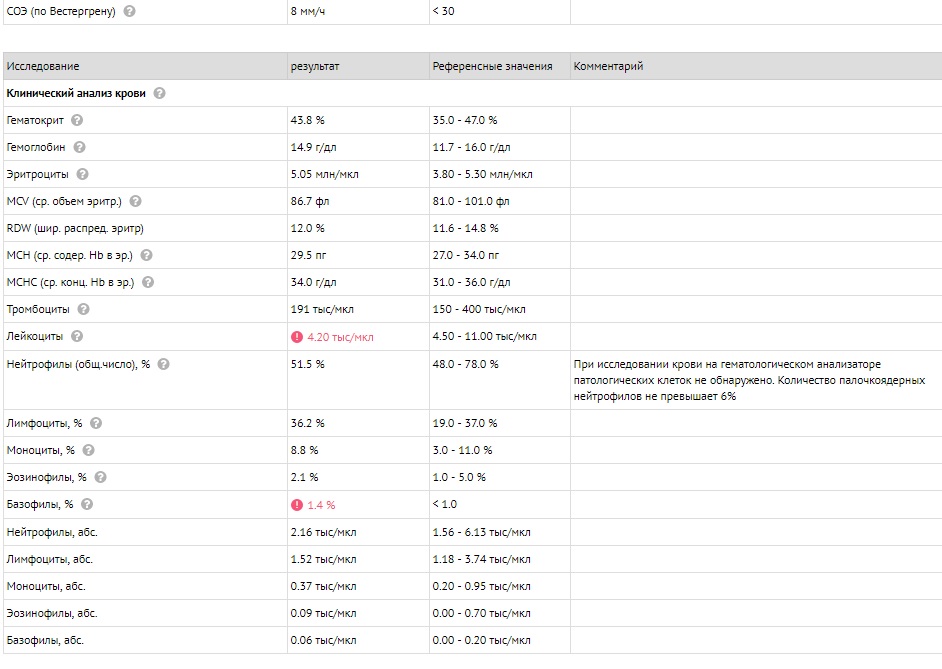Open the help icon for Гематокрит
Image resolution: width=942 pixels, height=669 pixels.
(x=78, y=120)
